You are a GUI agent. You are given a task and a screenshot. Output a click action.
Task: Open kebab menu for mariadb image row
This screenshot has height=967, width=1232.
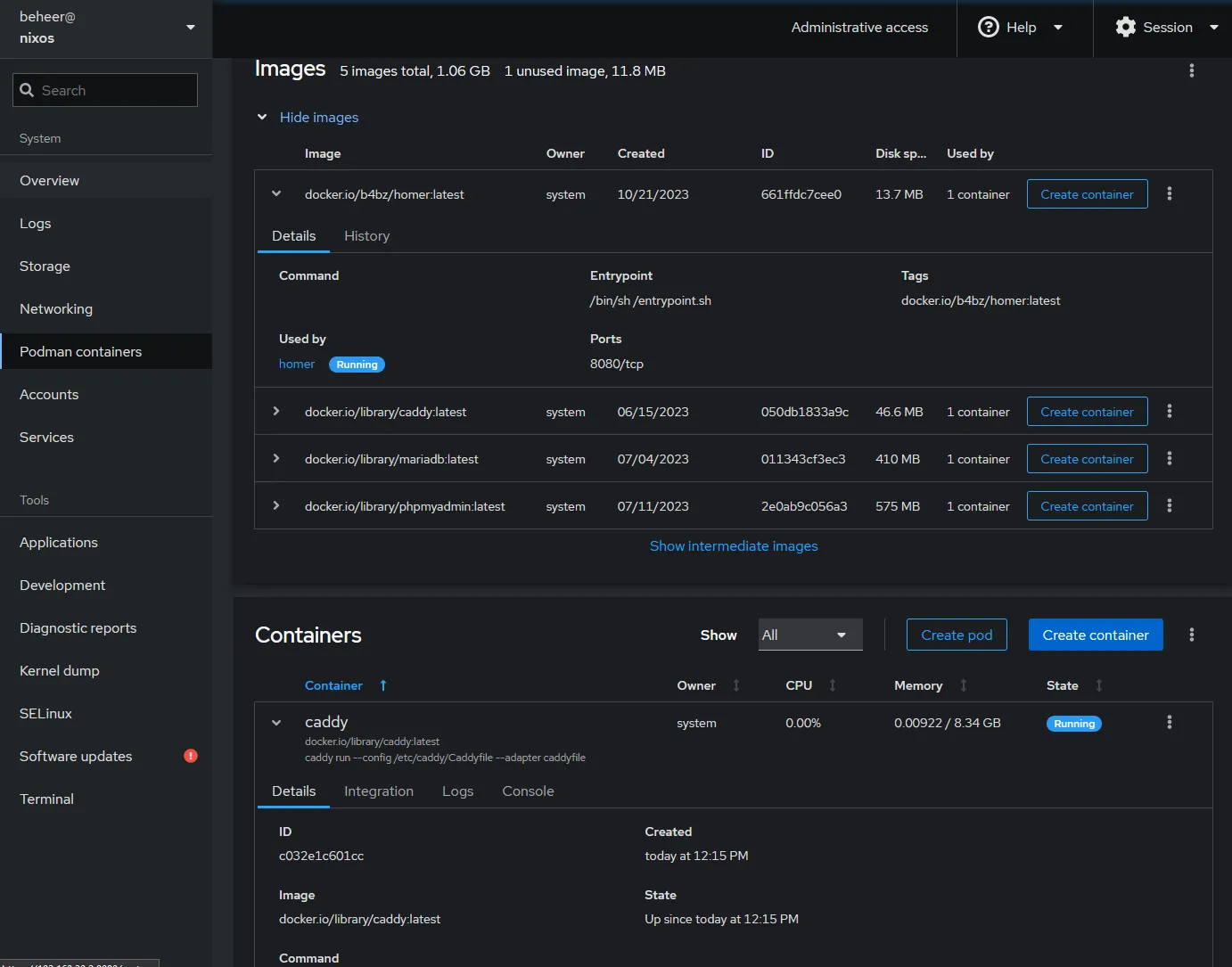(1169, 459)
